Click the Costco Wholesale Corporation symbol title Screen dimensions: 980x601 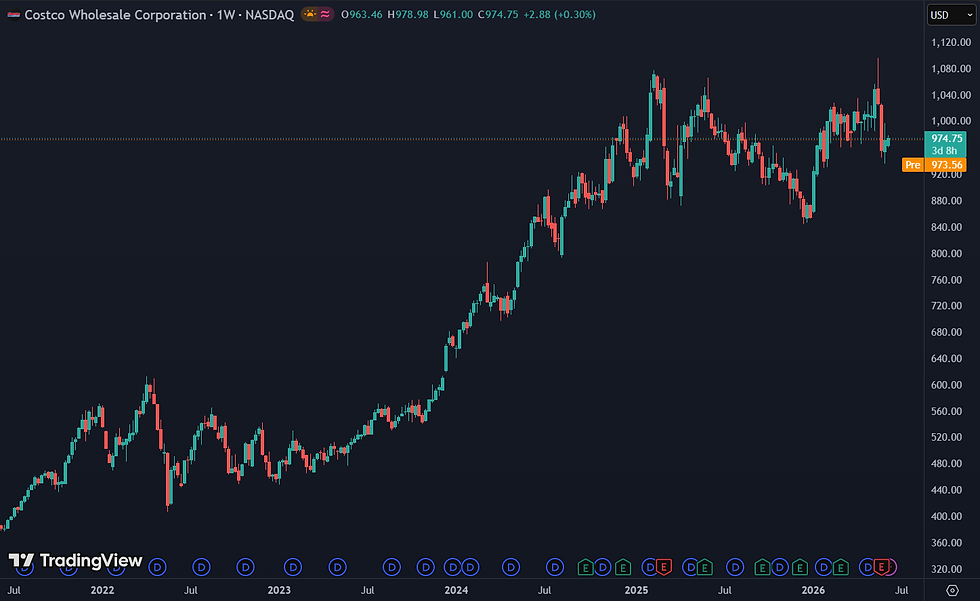(116, 15)
